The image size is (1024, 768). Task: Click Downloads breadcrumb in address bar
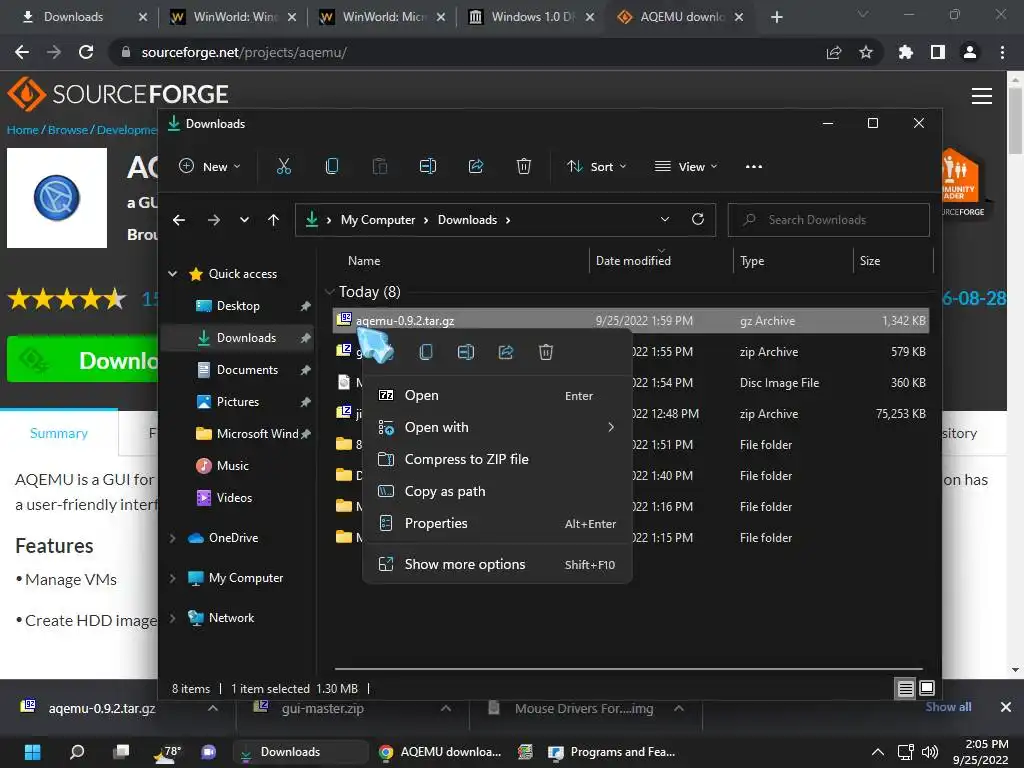[467, 220]
